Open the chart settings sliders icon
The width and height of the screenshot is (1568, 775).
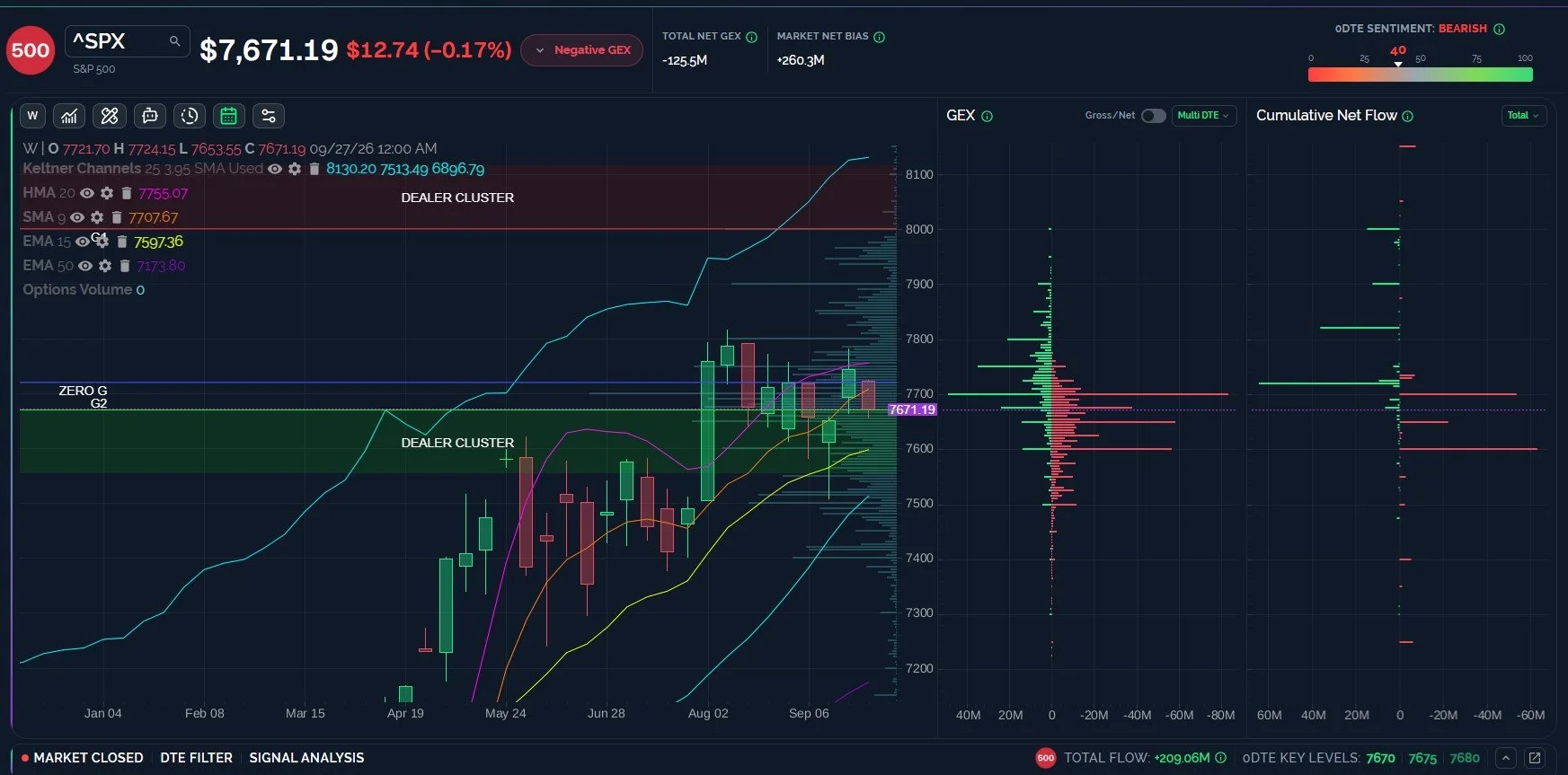[x=269, y=116]
